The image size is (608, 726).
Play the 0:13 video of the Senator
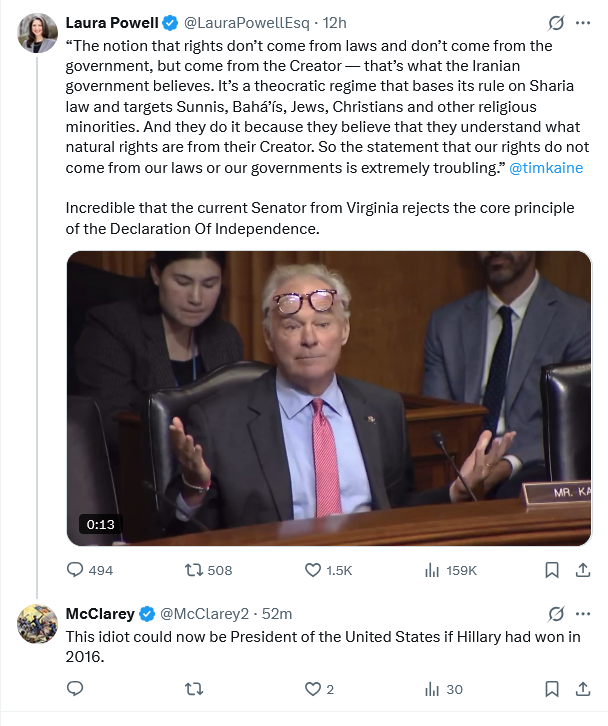pyautogui.click(x=329, y=398)
